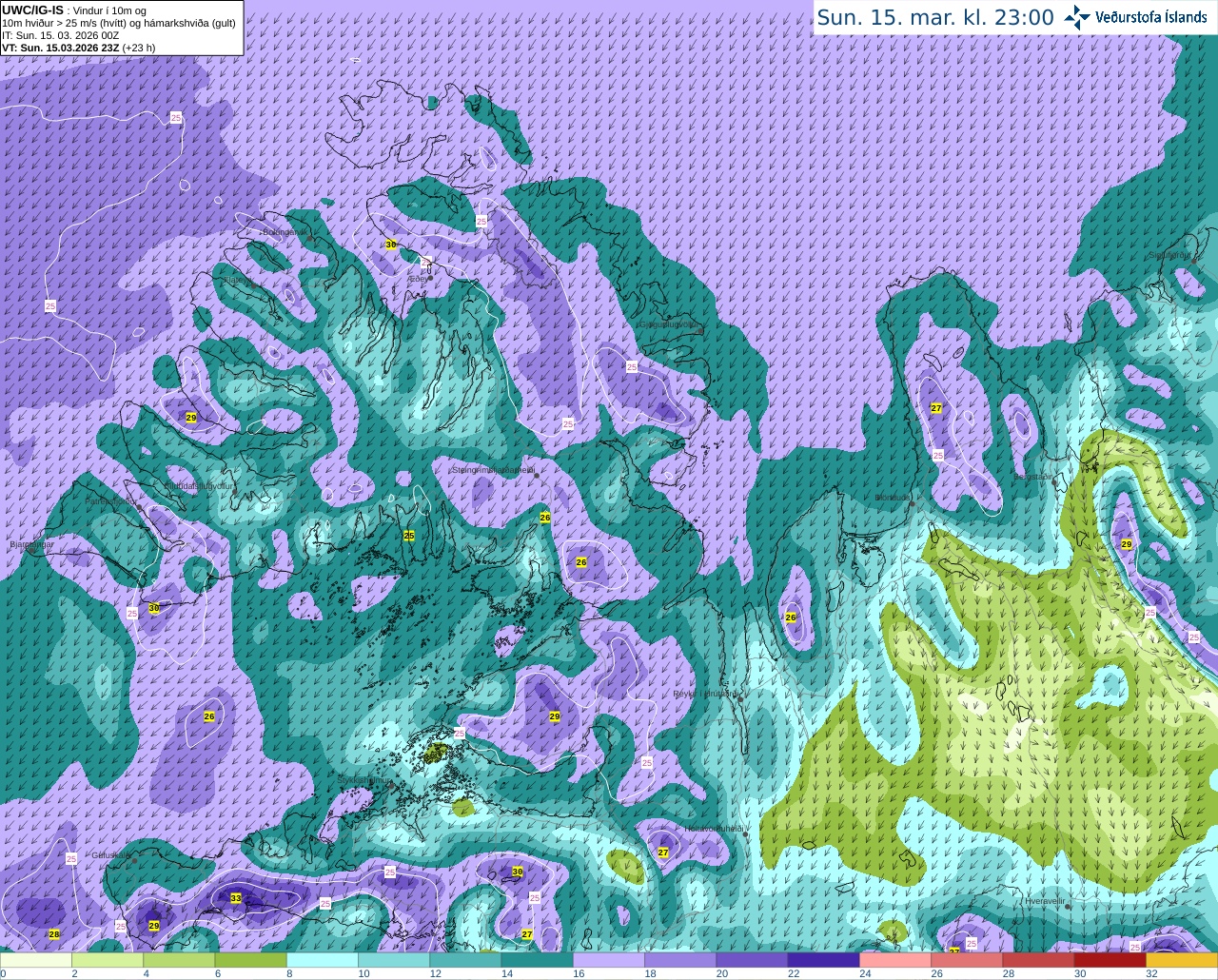This screenshot has height=980, width=1218.
Task: Click the white 25 contour label near Gjögurflugvöllur
Action: tap(632, 366)
